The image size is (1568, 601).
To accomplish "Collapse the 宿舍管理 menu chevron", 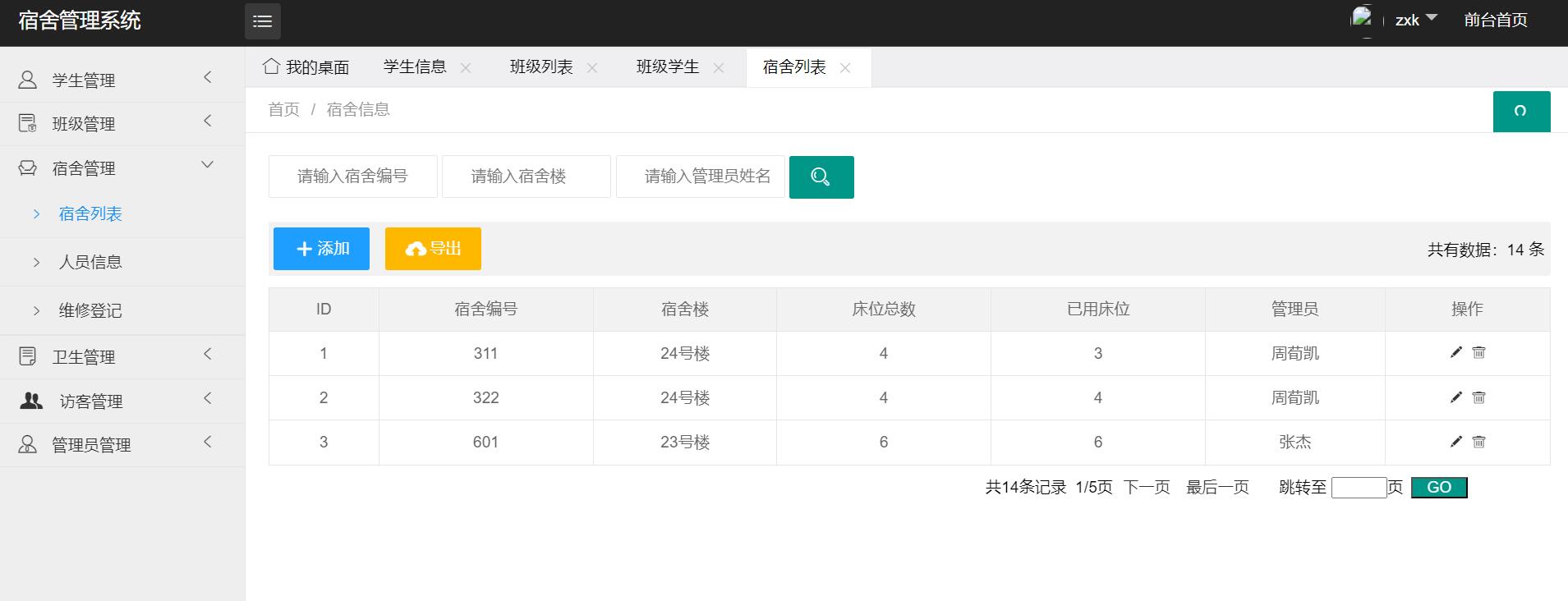I will click(208, 165).
